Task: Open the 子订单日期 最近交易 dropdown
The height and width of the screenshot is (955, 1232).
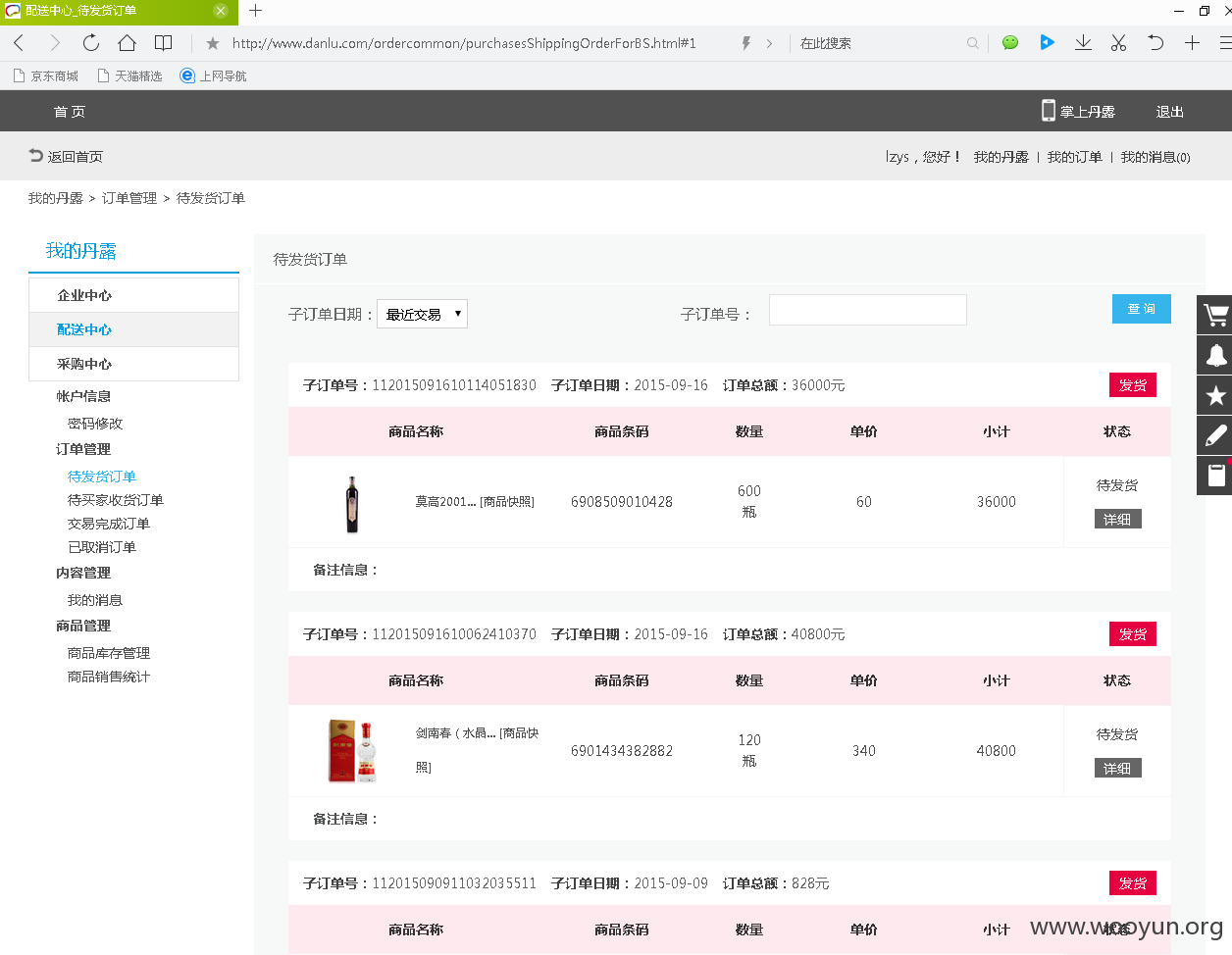Action: [422, 314]
